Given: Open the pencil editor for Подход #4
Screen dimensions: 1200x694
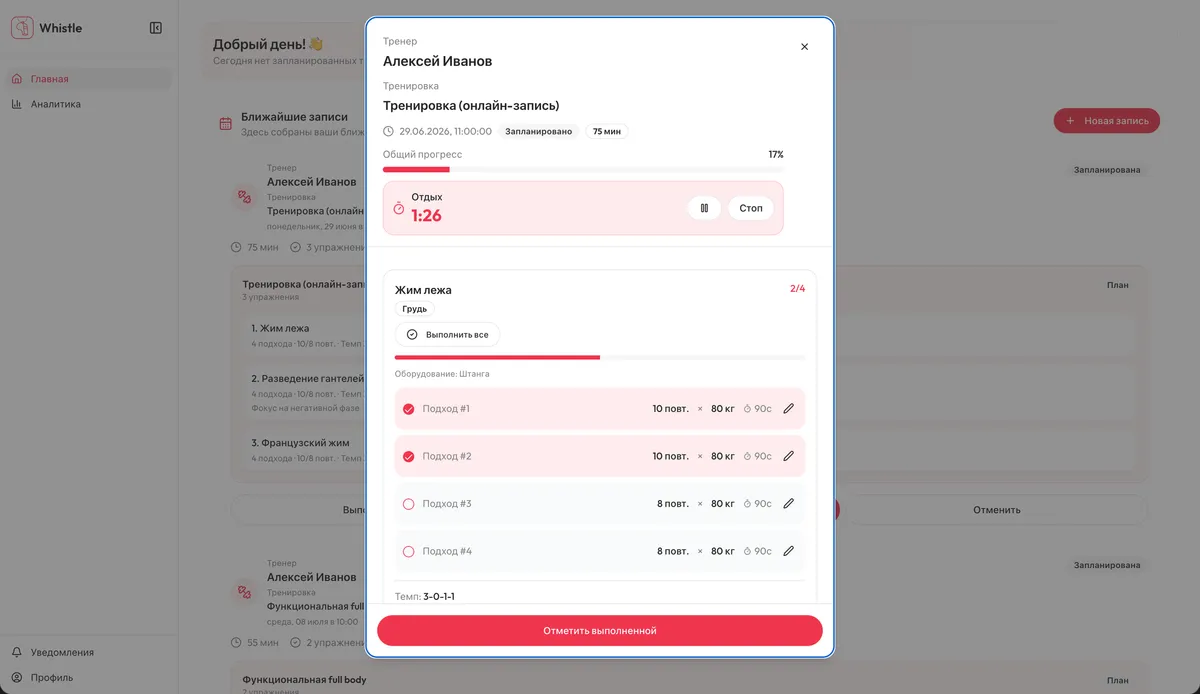Looking at the screenshot, I should 788,551.
